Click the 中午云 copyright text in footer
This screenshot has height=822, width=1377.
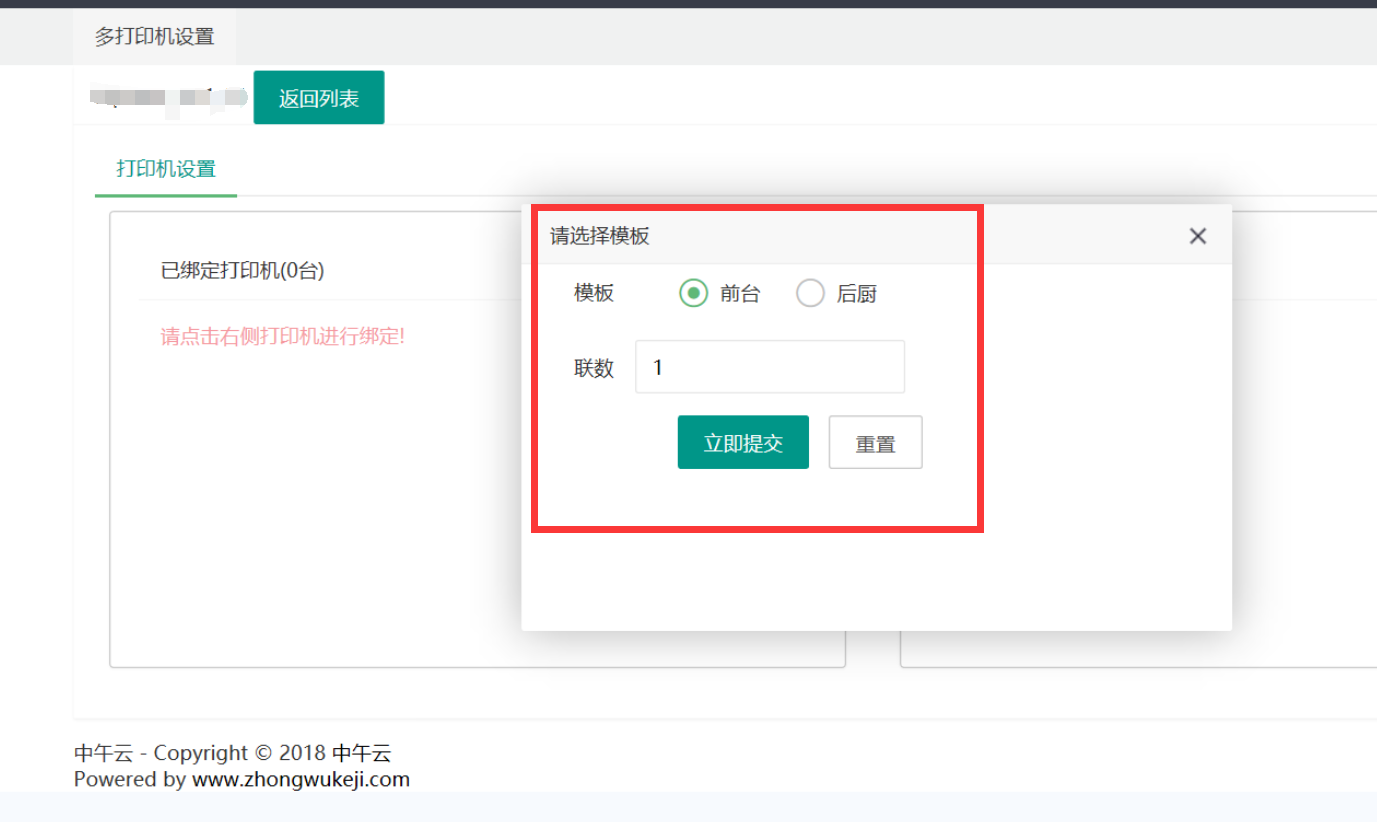(232, 753)
